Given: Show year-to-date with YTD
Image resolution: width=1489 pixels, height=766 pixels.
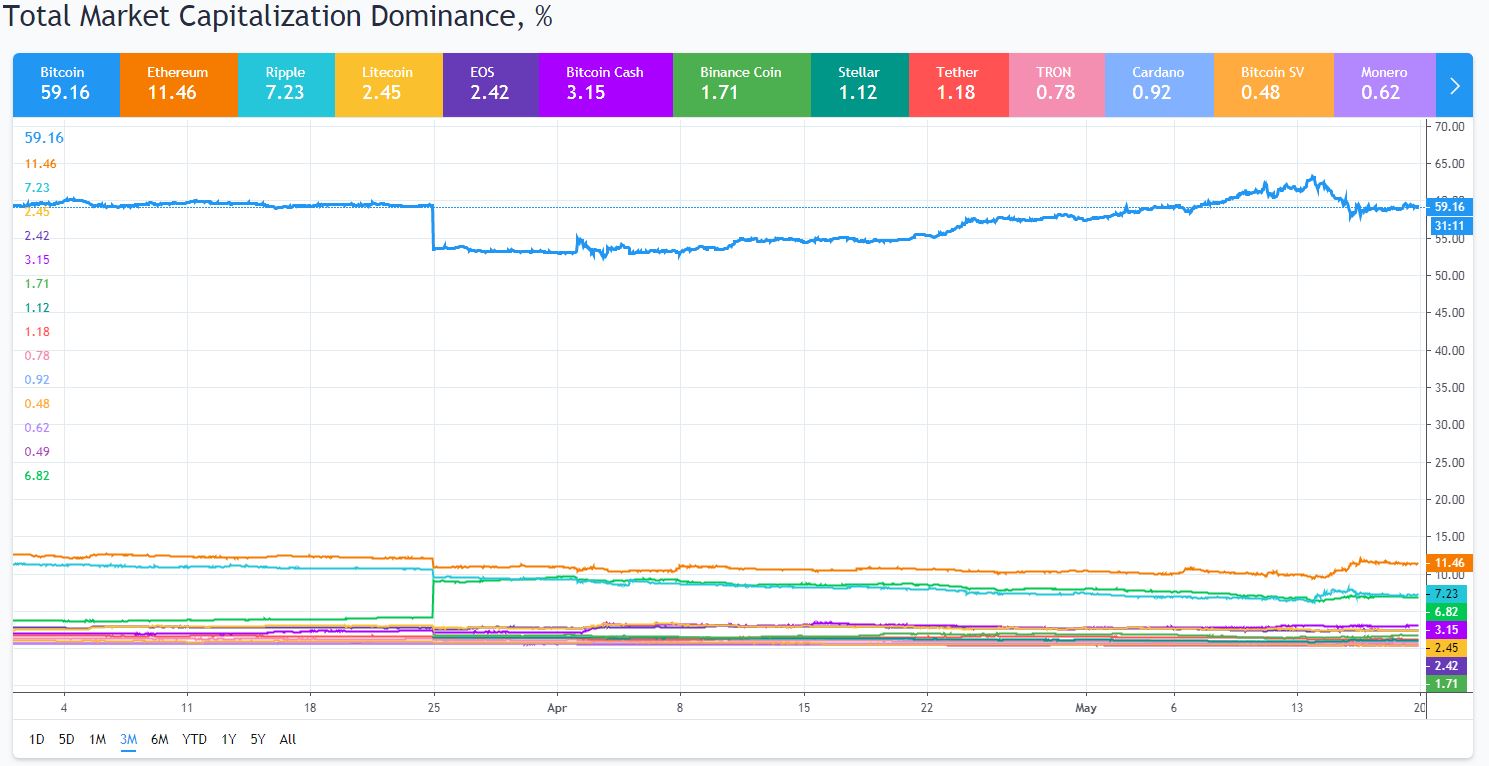Looking at the screenshot, I should [194, 740].
